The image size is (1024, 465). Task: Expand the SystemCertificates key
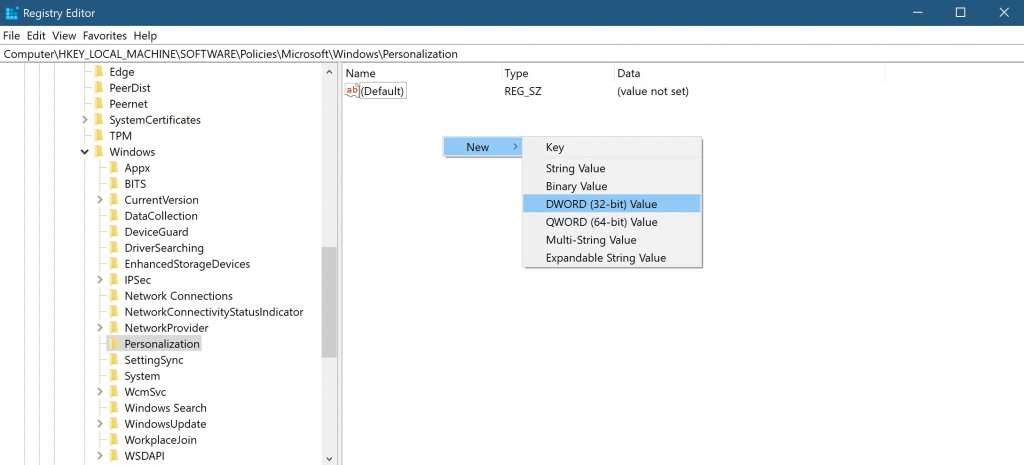[85, 120]
